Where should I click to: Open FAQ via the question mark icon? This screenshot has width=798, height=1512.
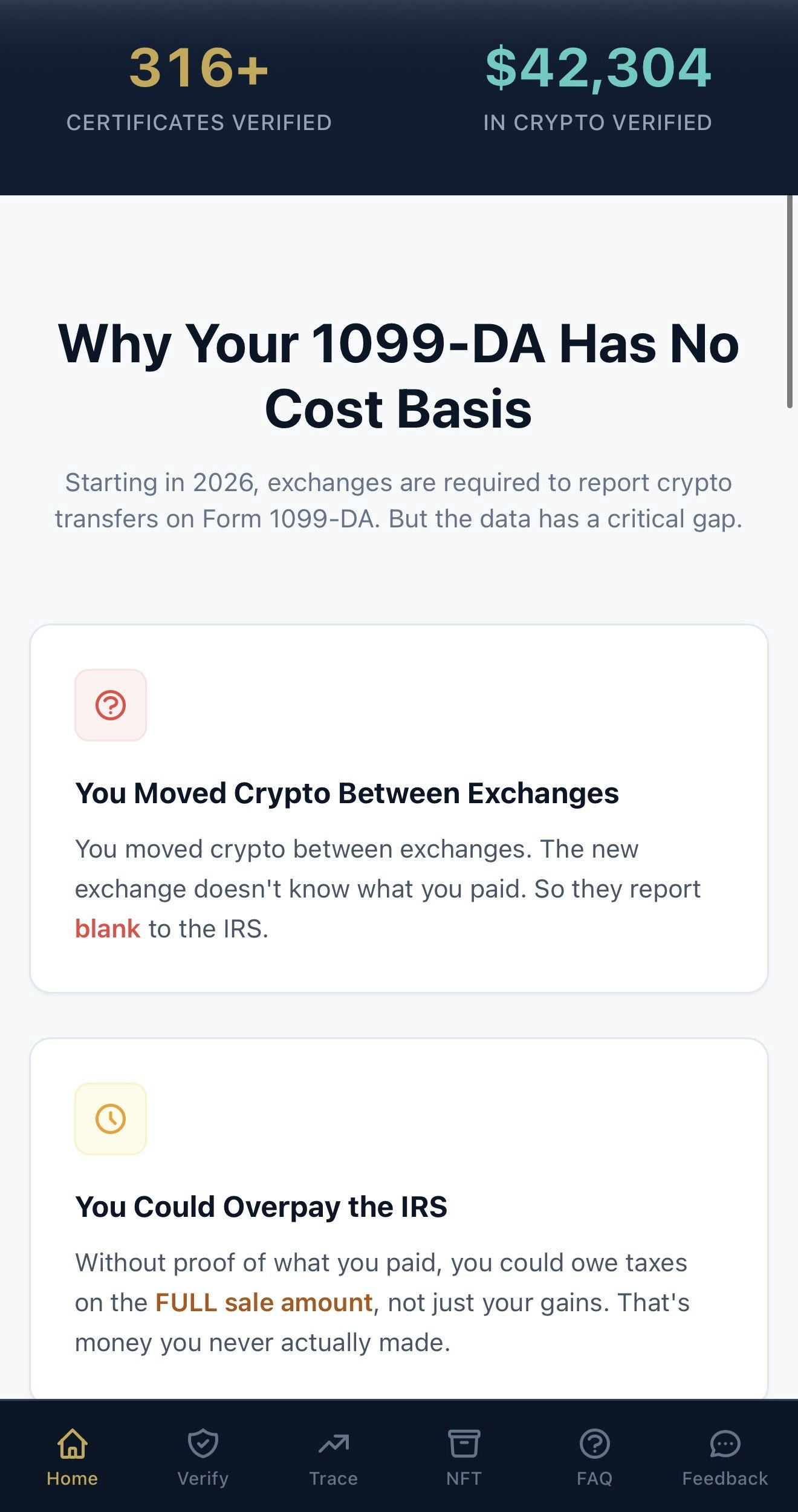tap(595, 1442)
